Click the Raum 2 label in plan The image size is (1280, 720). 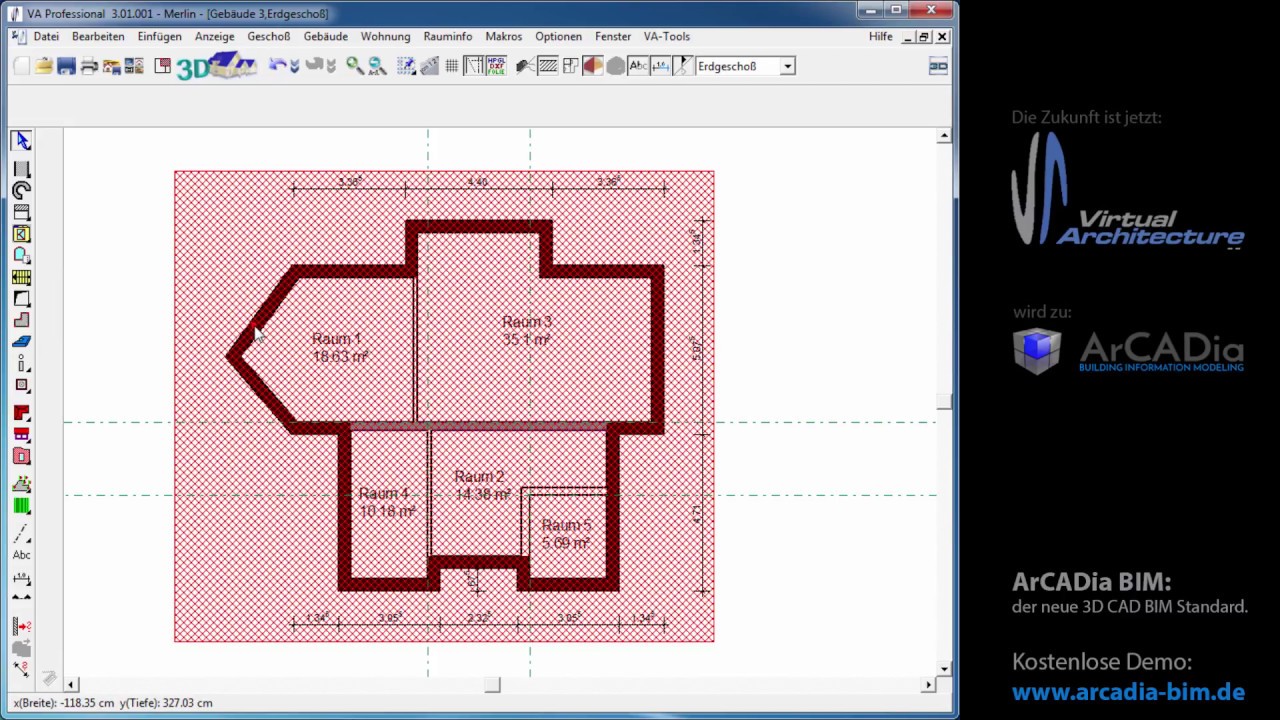tap(480, 477)
